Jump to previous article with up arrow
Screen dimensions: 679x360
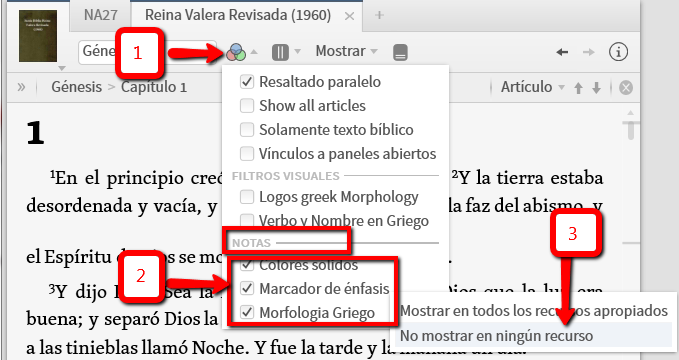[579, 88]
